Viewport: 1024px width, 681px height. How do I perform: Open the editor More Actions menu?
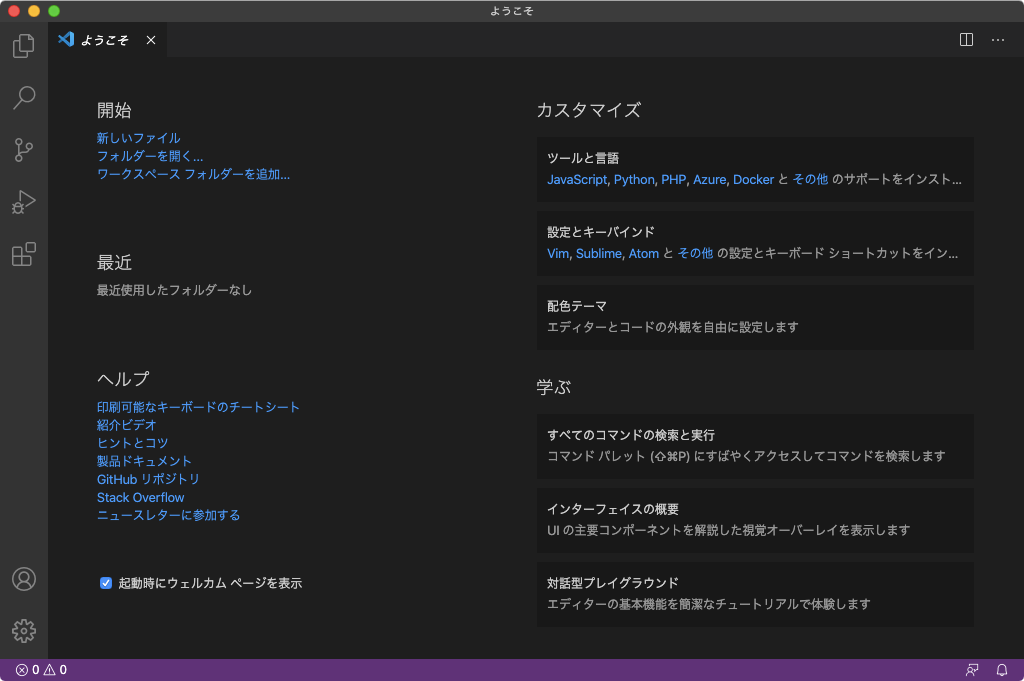[x=997, y=40]
